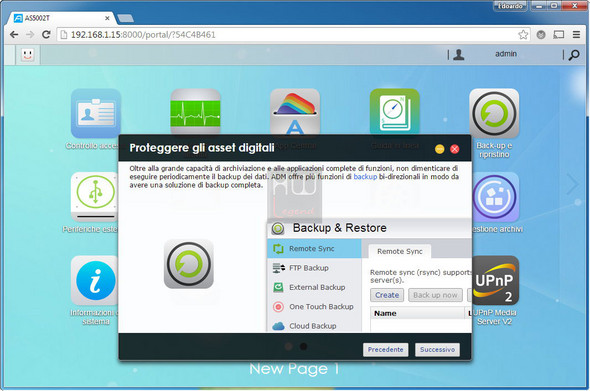Screen dimensions: 590x391
Task: Open the online guide compass icon
Action: 394,112
